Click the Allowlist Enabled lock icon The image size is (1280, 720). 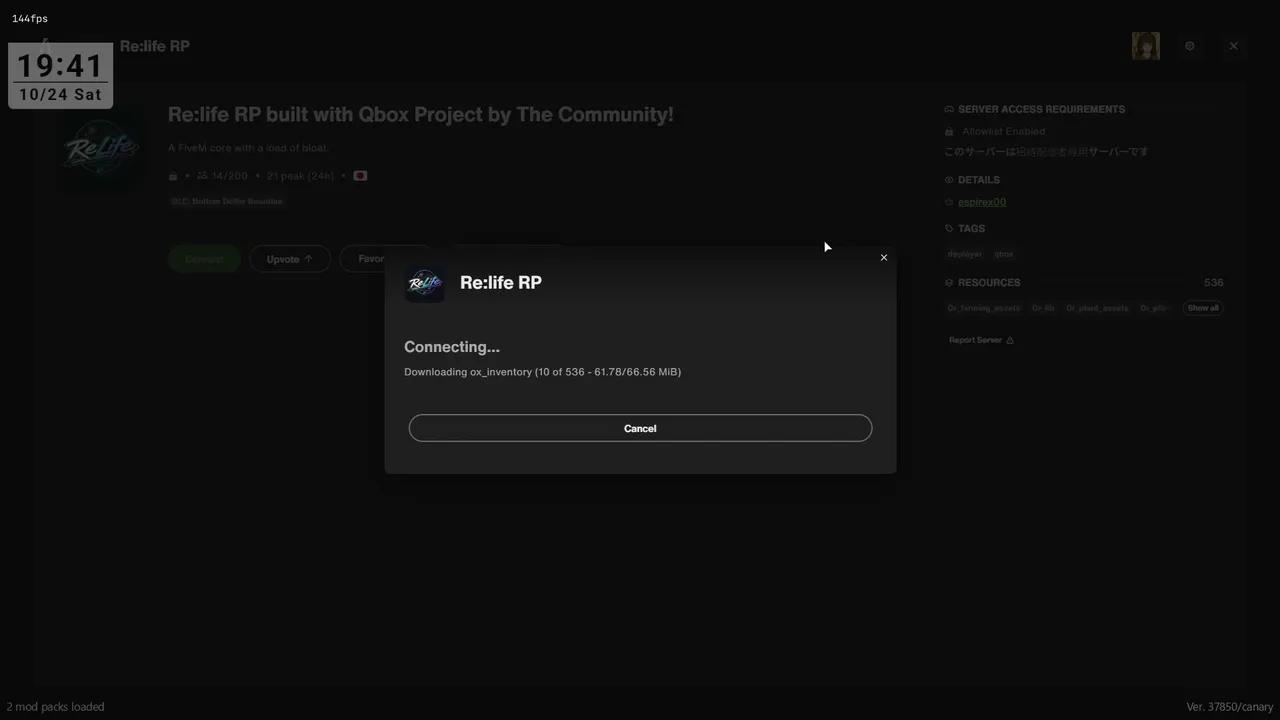click(x=949, y=132)
